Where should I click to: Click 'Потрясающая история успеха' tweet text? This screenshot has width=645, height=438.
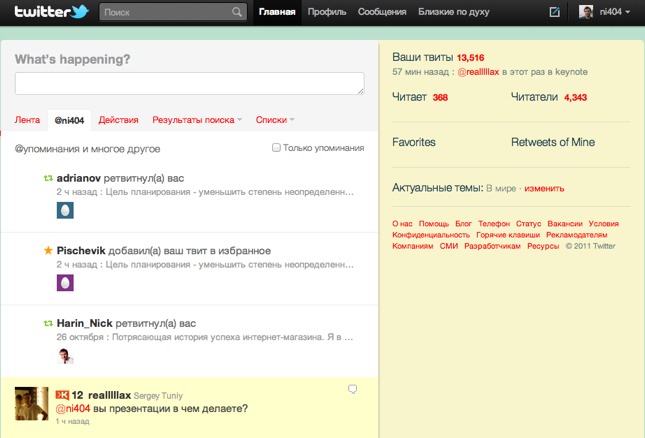232,337
